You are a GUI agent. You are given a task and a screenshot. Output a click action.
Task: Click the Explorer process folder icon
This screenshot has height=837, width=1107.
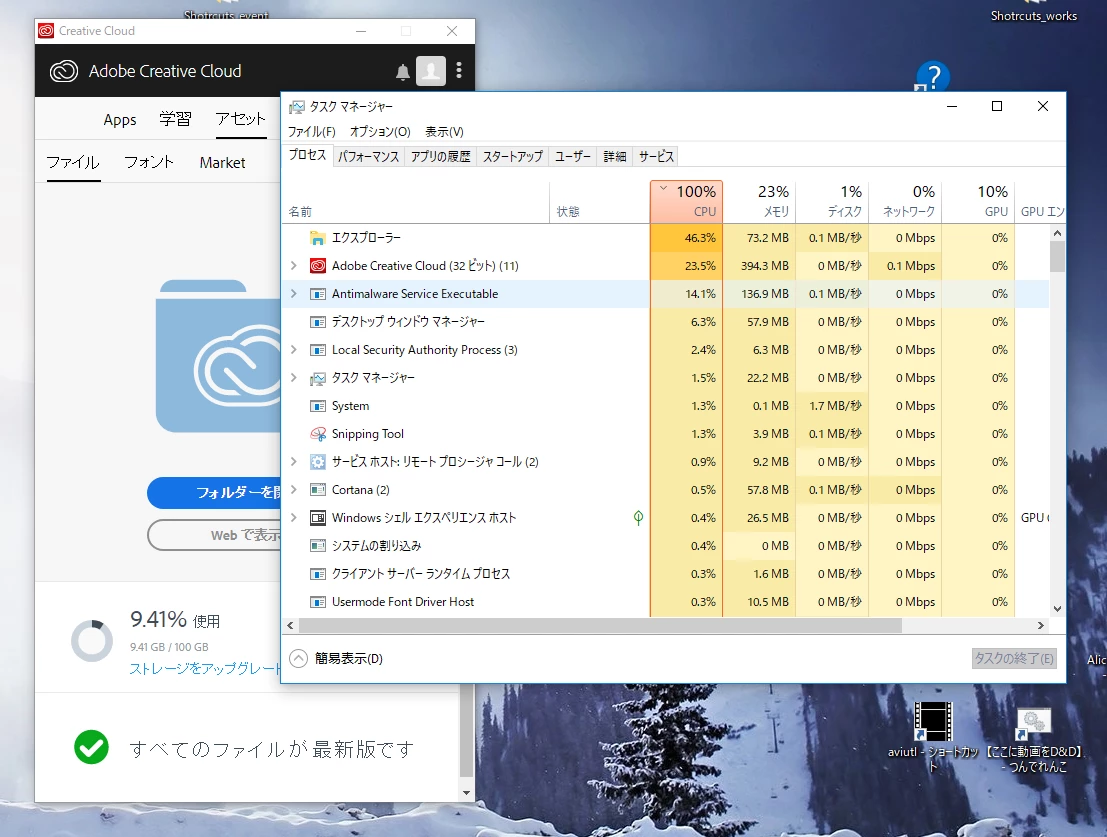pos(318,238)
